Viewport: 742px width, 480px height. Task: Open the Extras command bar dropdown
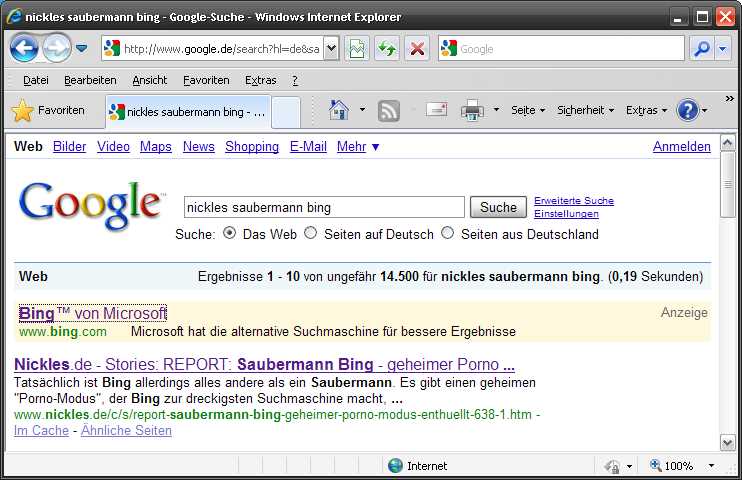pos(646,110)
